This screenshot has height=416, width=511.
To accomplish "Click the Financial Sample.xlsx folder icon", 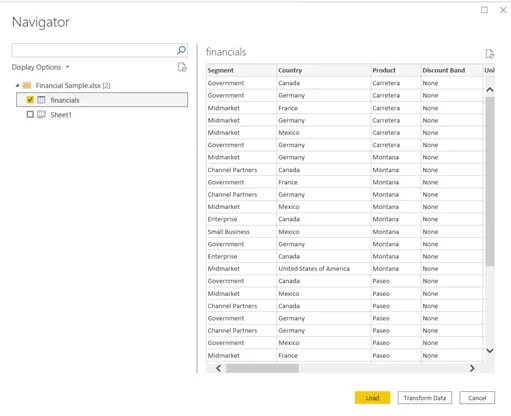I will [27, 85].
